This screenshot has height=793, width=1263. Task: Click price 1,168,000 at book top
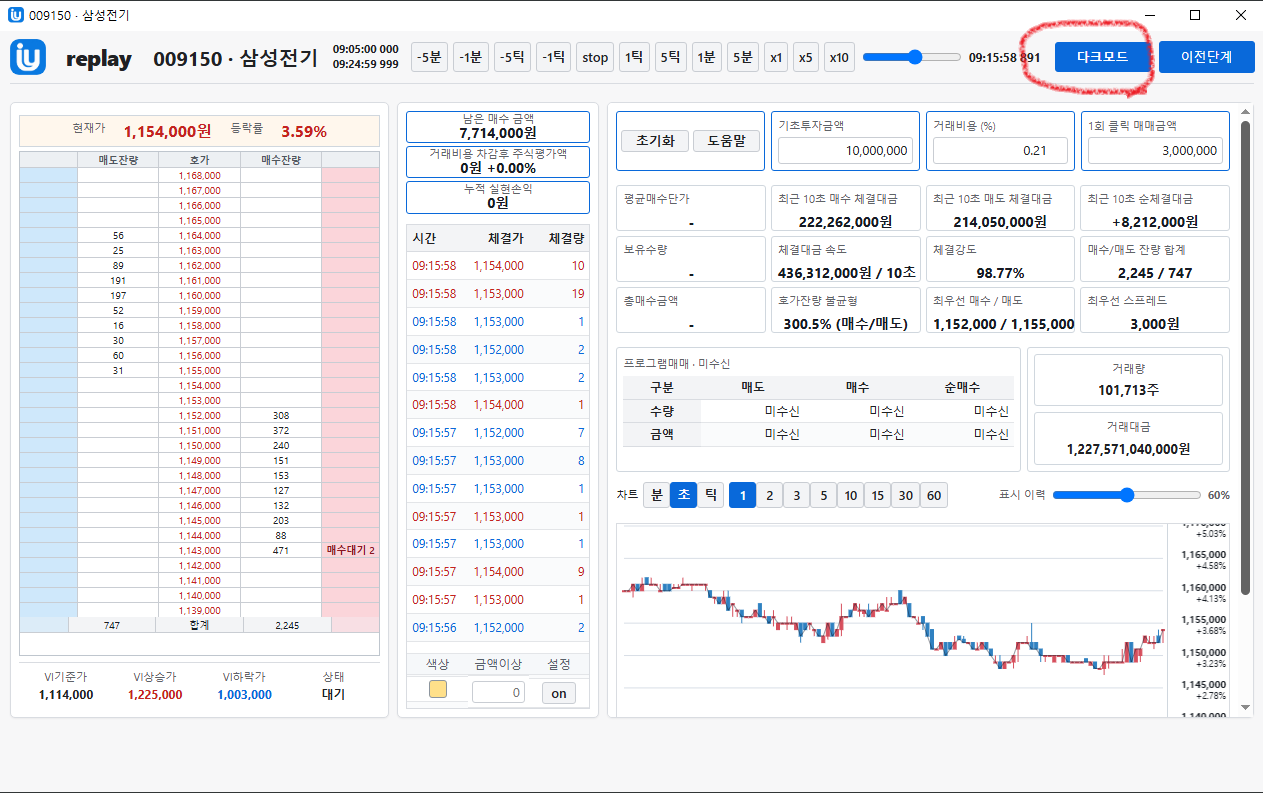pos(199,175)
